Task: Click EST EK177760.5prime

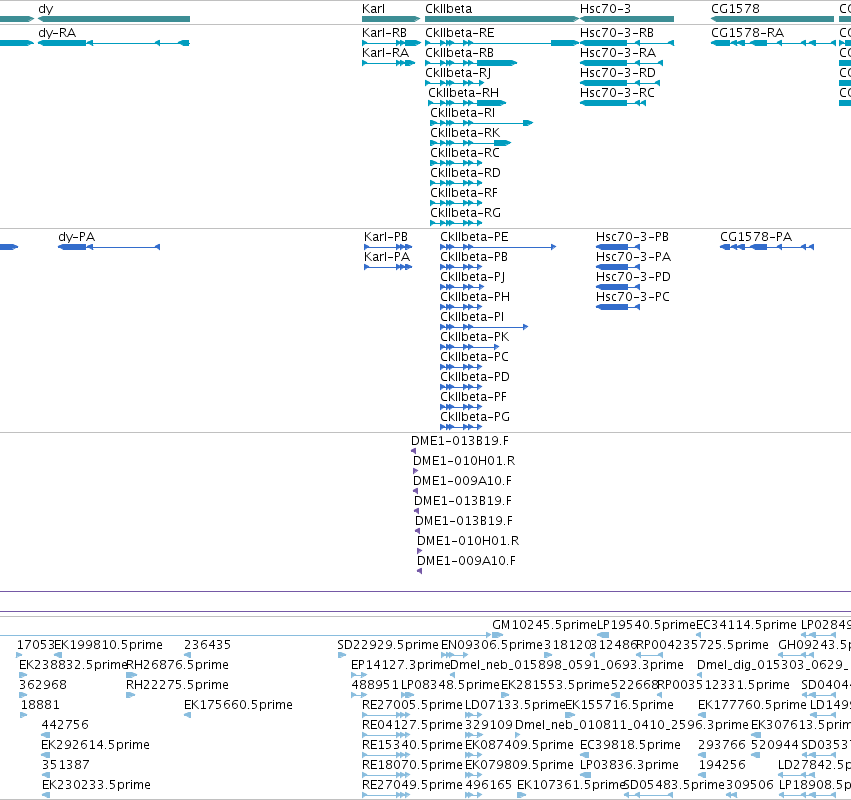Action: tap(752, 706)
